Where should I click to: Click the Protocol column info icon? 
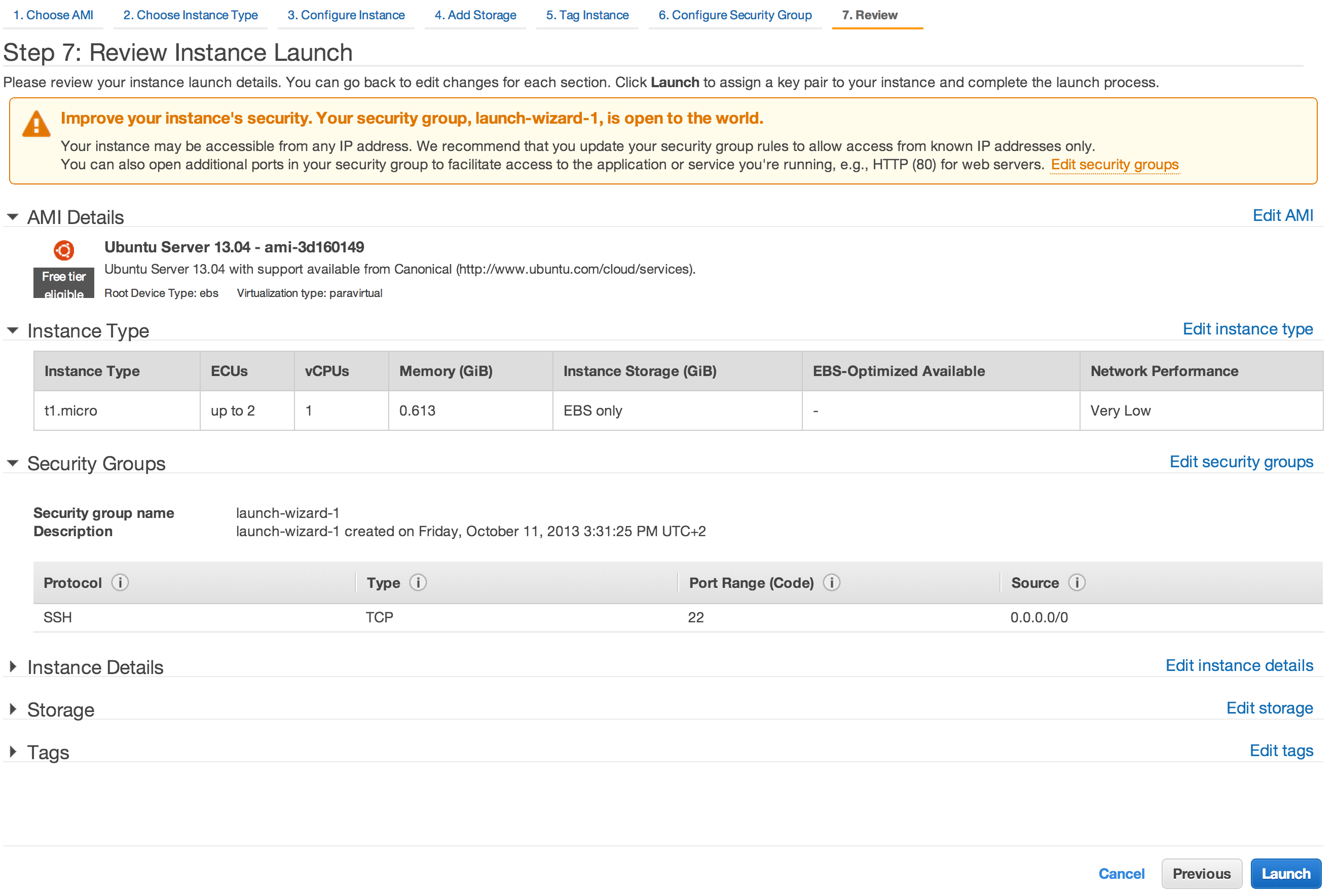pos(120,582)
